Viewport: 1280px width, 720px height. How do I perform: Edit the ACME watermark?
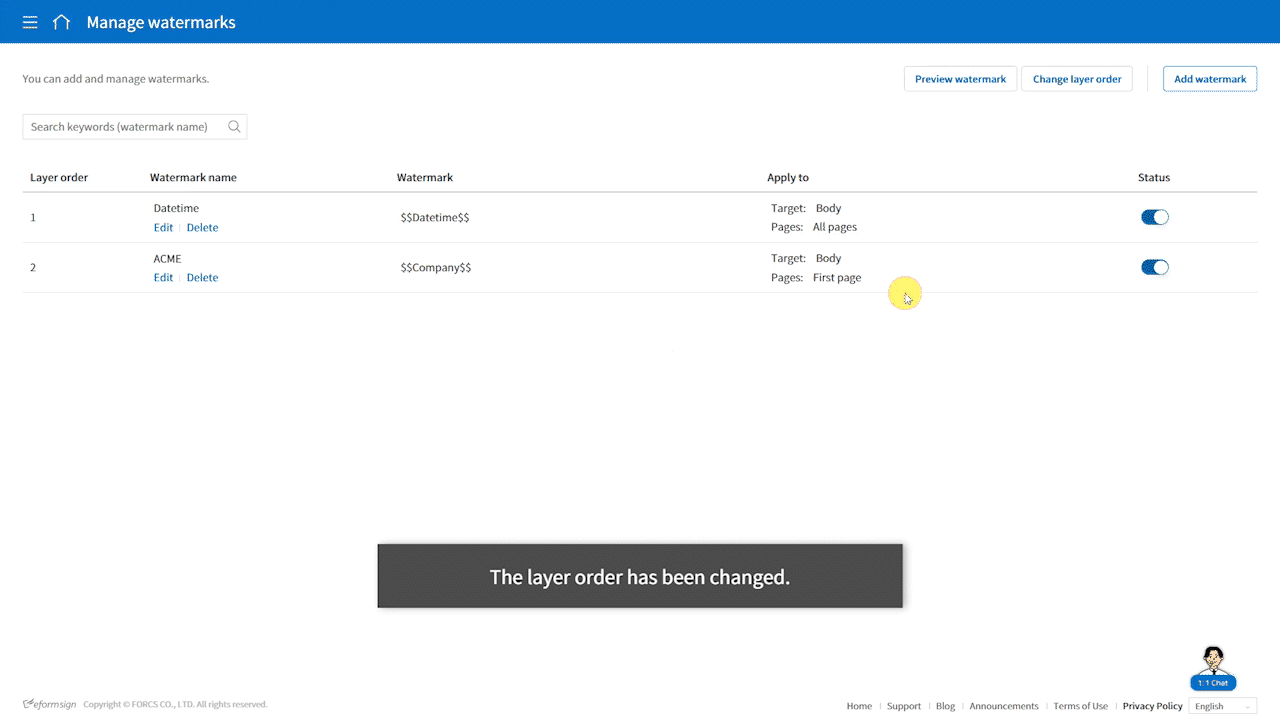[x=163, y=278]
